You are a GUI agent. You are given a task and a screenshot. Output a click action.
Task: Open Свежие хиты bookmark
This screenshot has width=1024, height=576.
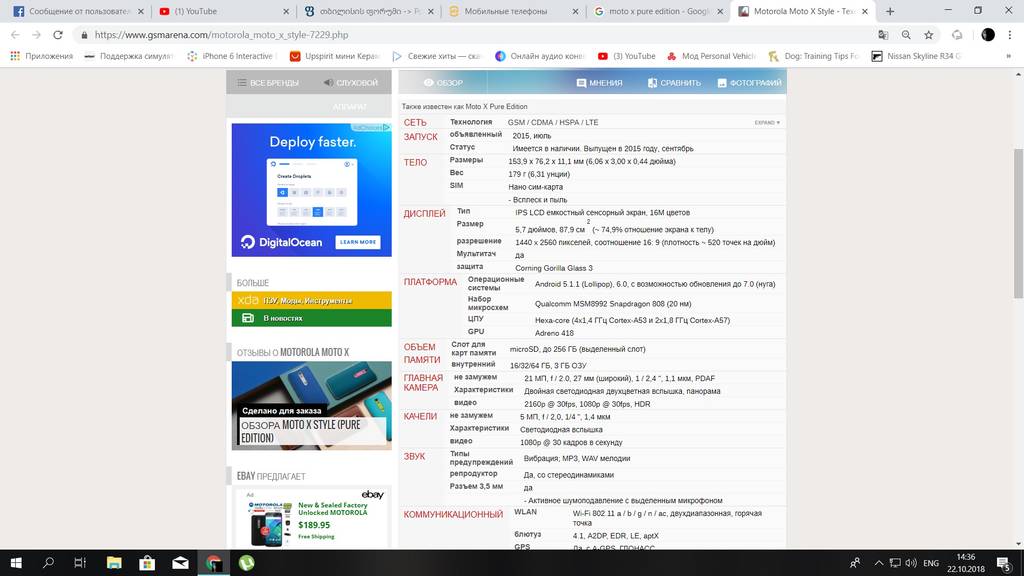(436, 56)
